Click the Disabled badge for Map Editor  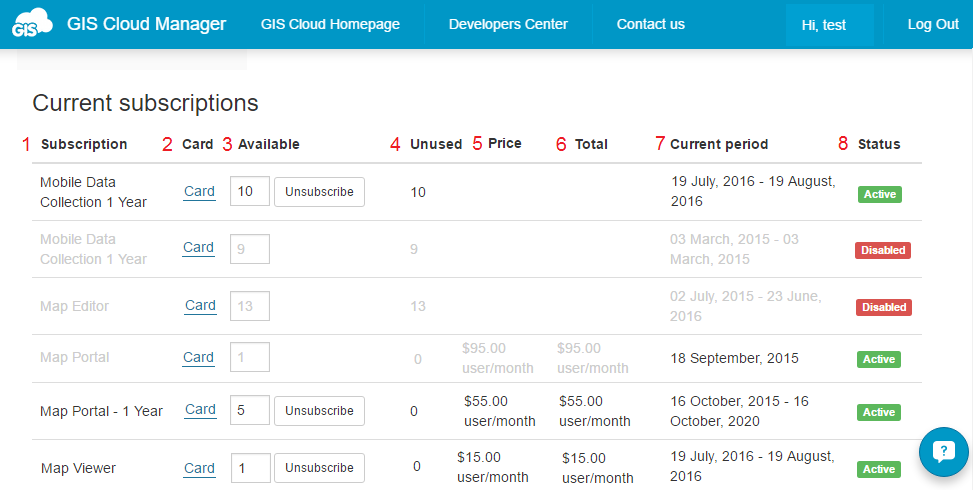pyautogui.click(x=884, y=307)
